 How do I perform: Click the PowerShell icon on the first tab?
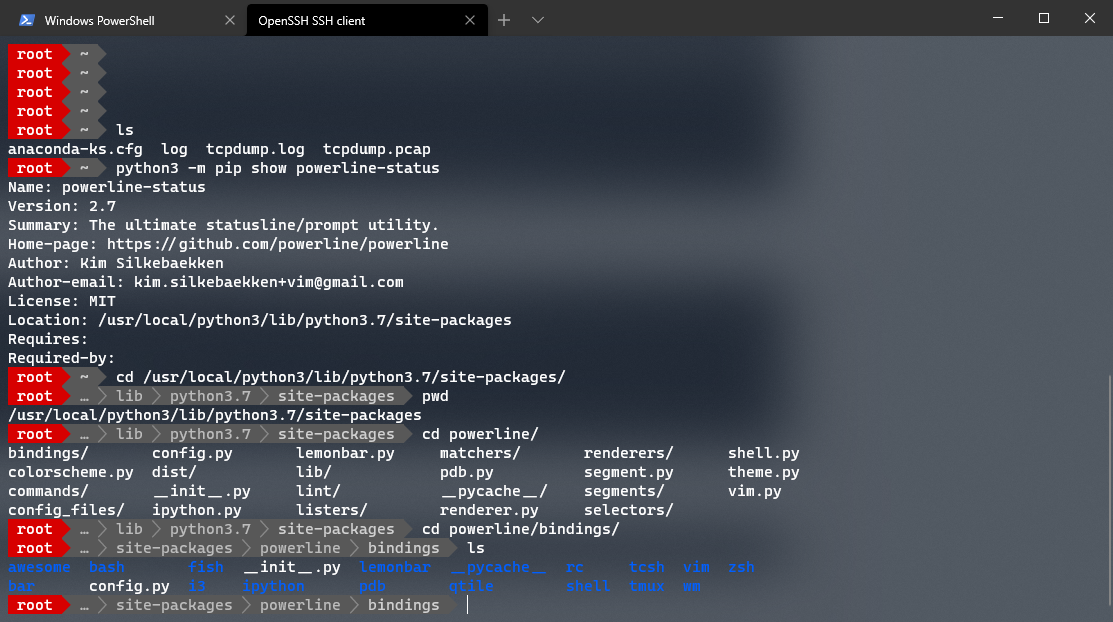[x=25, y=19]
